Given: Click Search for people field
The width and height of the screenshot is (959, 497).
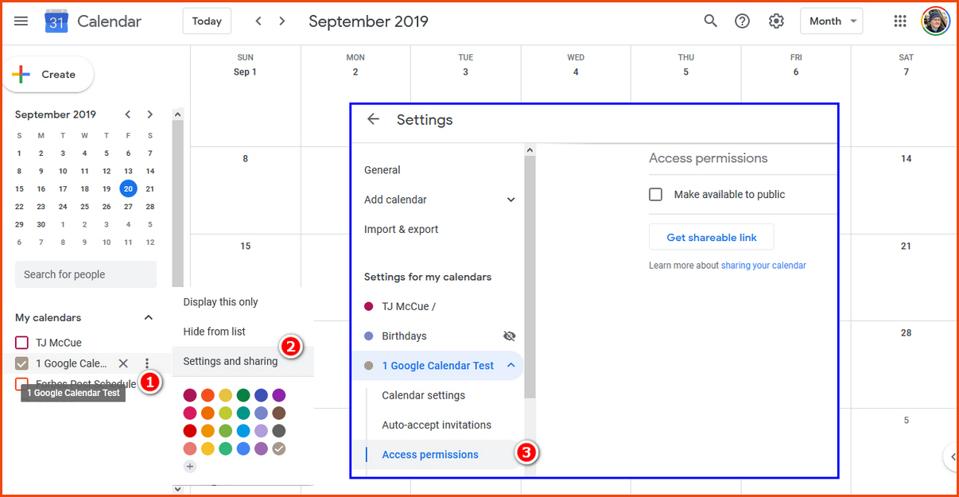Looking at the screenshot, I should pyautogui.click(x=86, y=274).
